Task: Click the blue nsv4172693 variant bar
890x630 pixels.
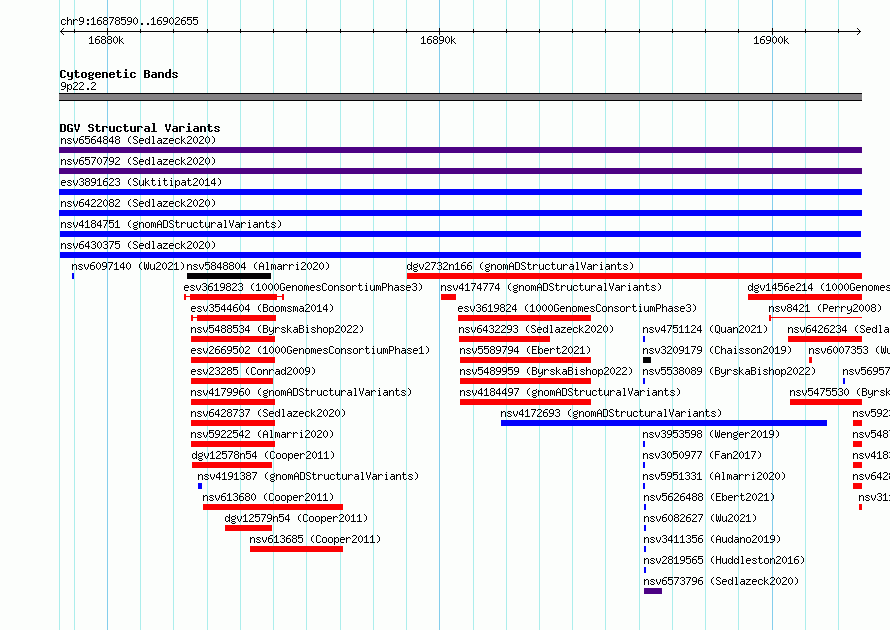Action: coord(664,423)
